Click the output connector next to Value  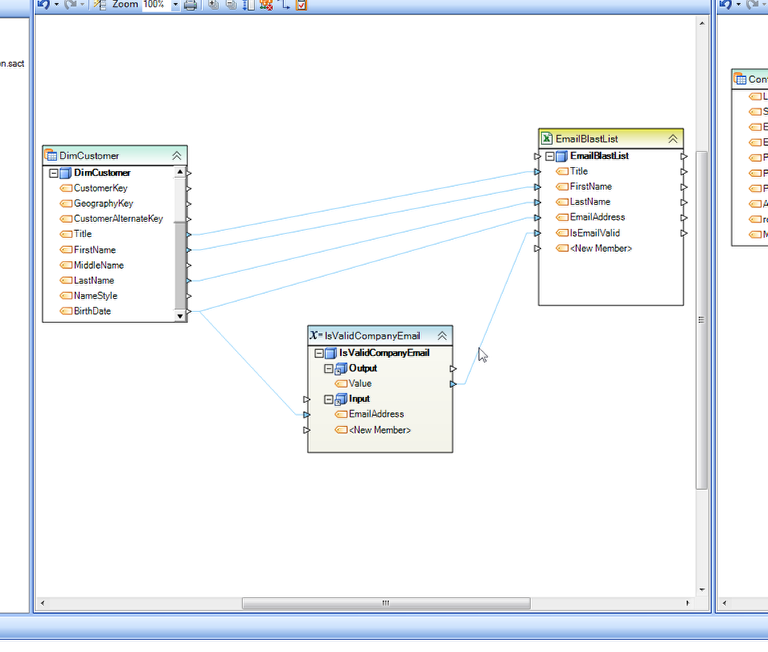[453, 384]
